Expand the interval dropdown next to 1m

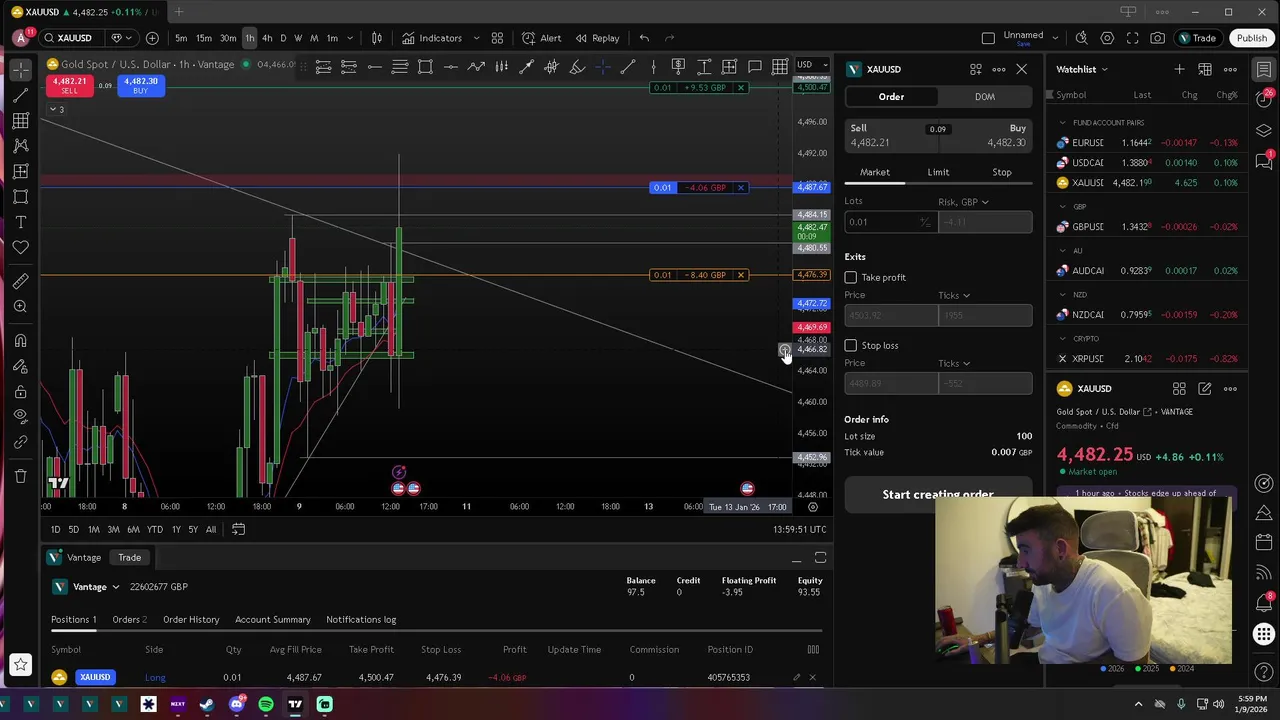pos(351,38)
